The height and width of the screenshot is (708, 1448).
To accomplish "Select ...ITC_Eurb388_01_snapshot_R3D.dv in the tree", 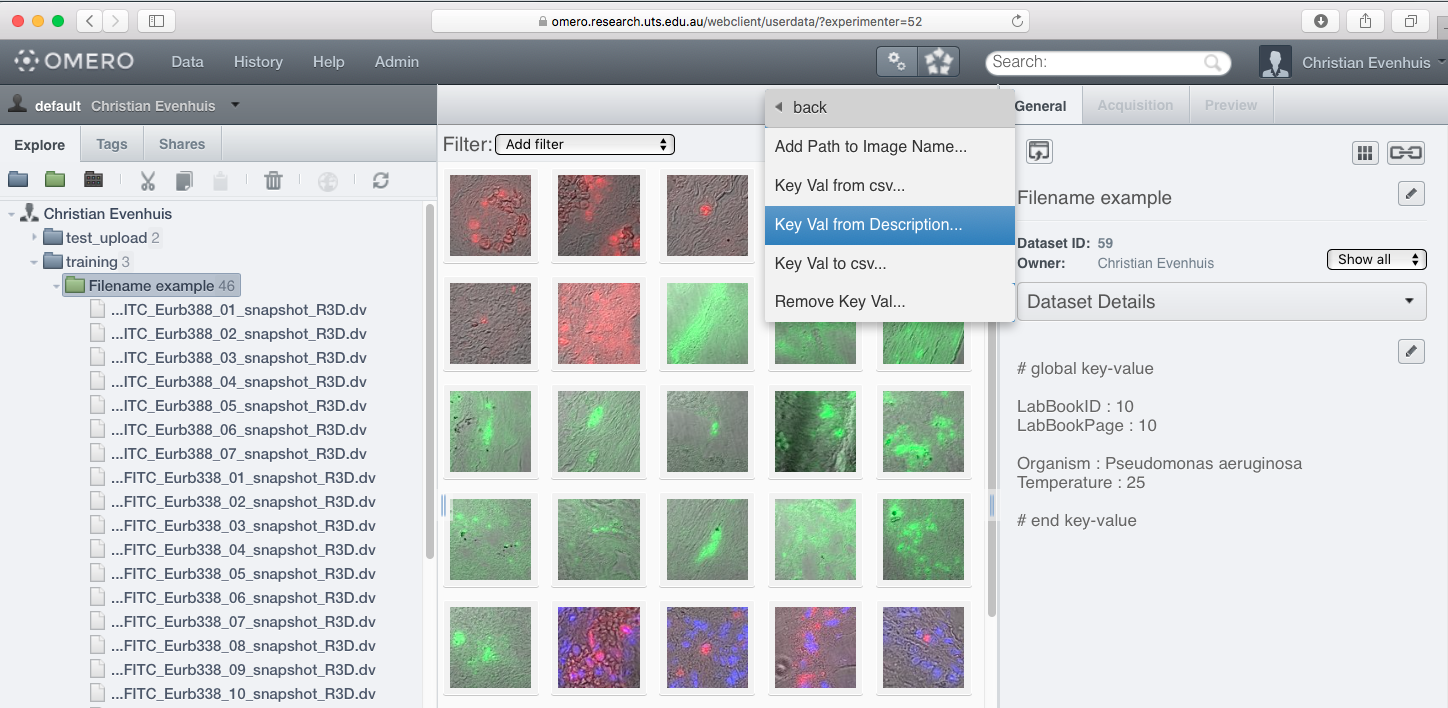I will pos(239,310).
